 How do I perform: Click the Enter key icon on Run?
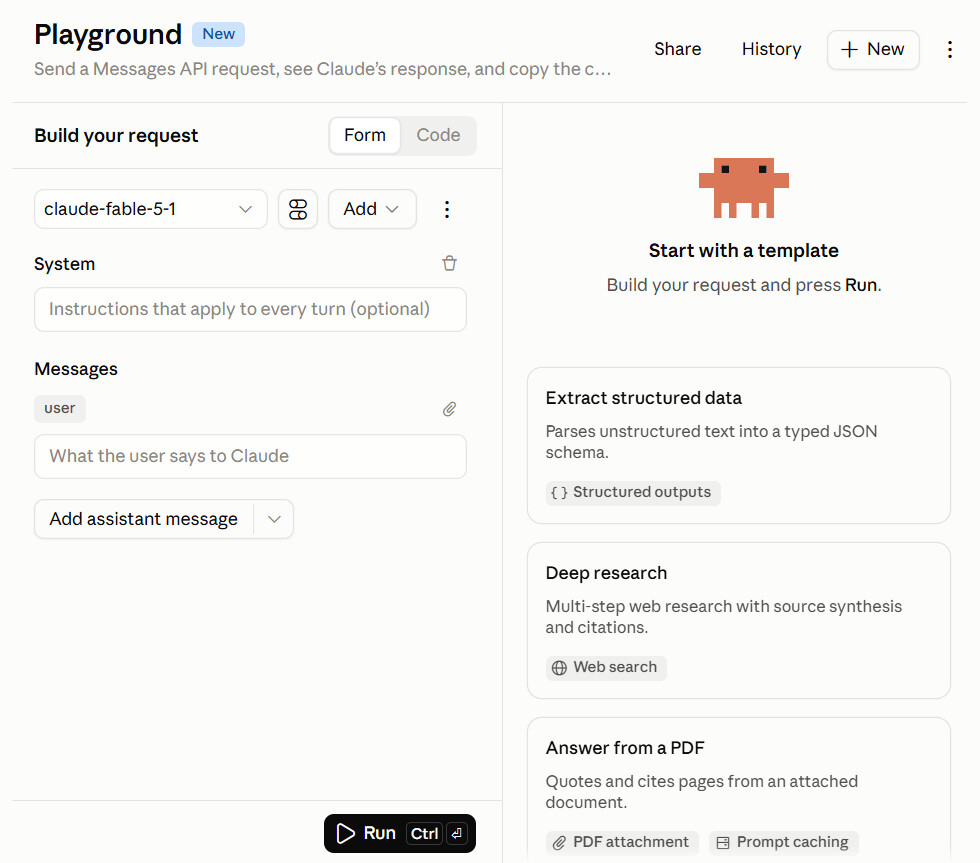coord(457,833)
